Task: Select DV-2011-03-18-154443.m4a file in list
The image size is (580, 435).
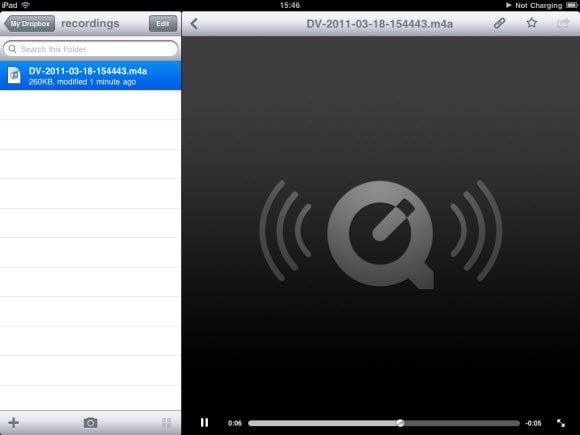Action: pyautogui.click(x=91, y=76)
